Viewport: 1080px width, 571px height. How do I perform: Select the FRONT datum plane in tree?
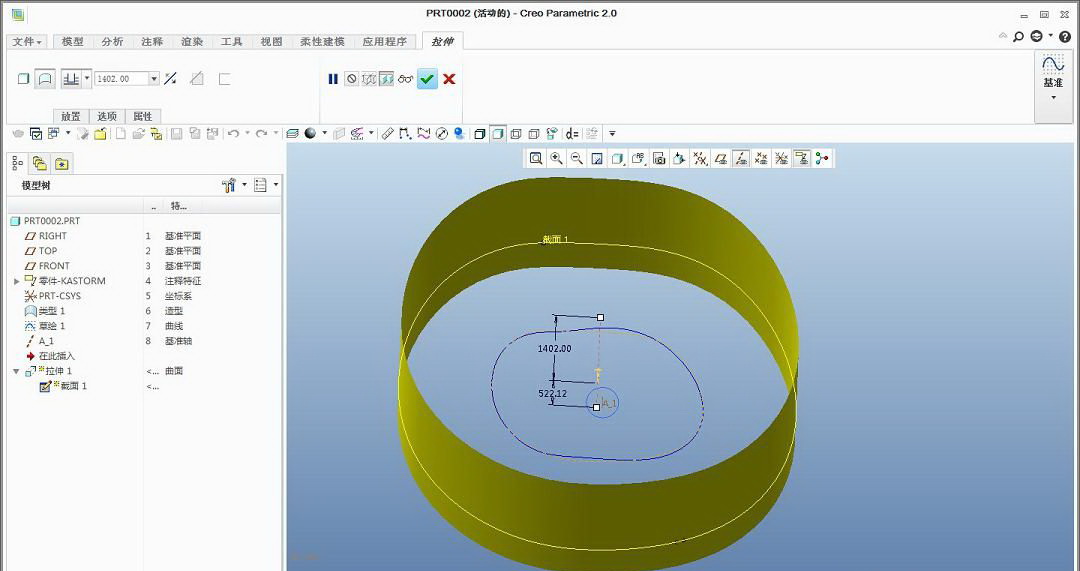(54, 266)
